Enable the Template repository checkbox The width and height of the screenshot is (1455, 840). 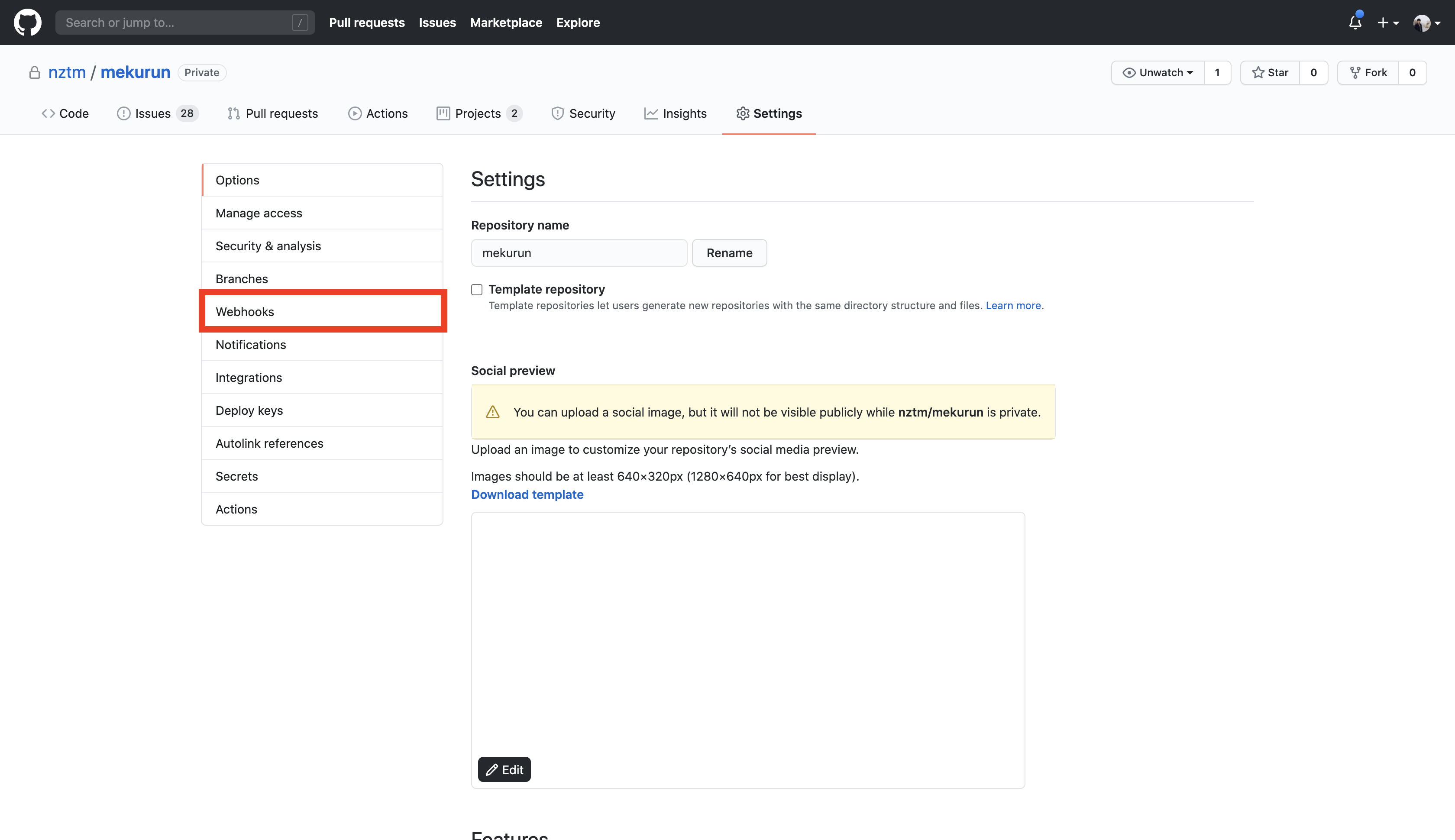click(x=476, y=290)
